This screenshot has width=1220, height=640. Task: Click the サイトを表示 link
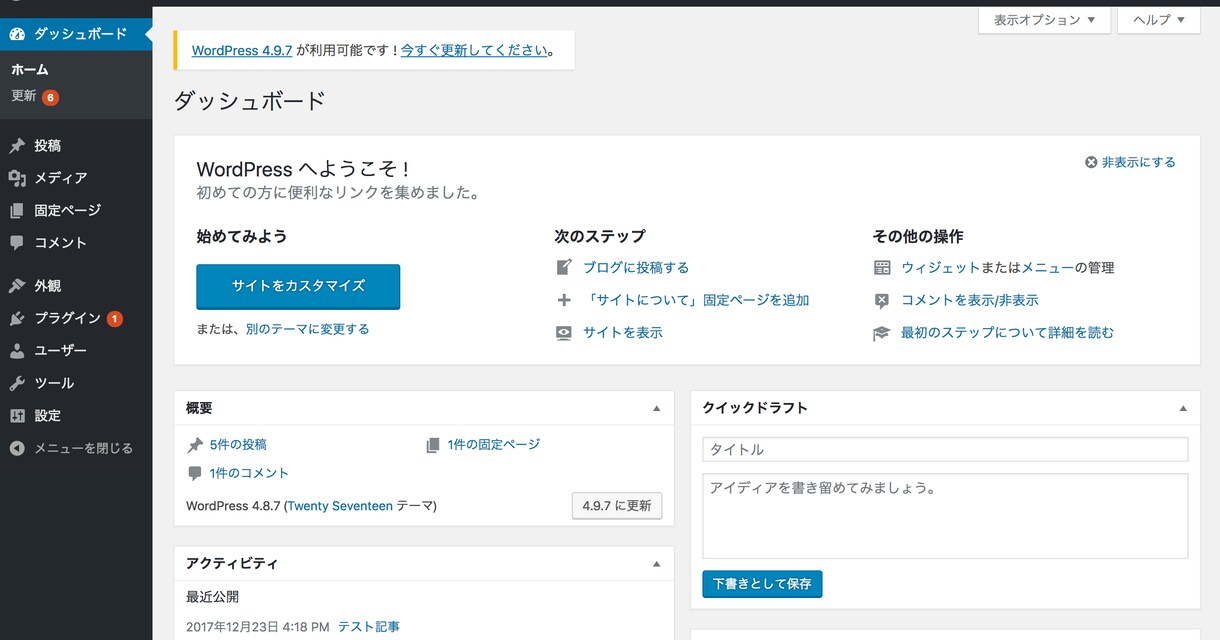coord(623,333)
